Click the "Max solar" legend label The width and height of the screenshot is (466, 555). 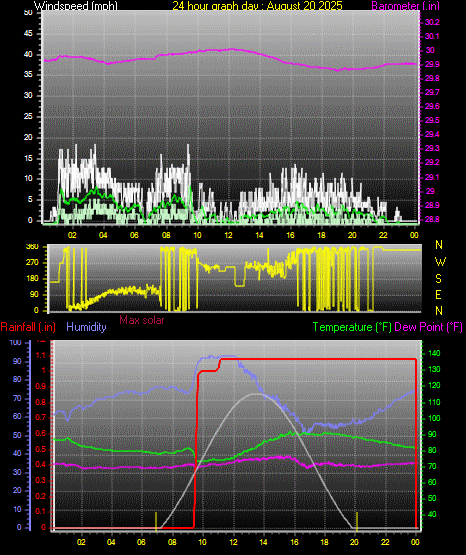142,320
